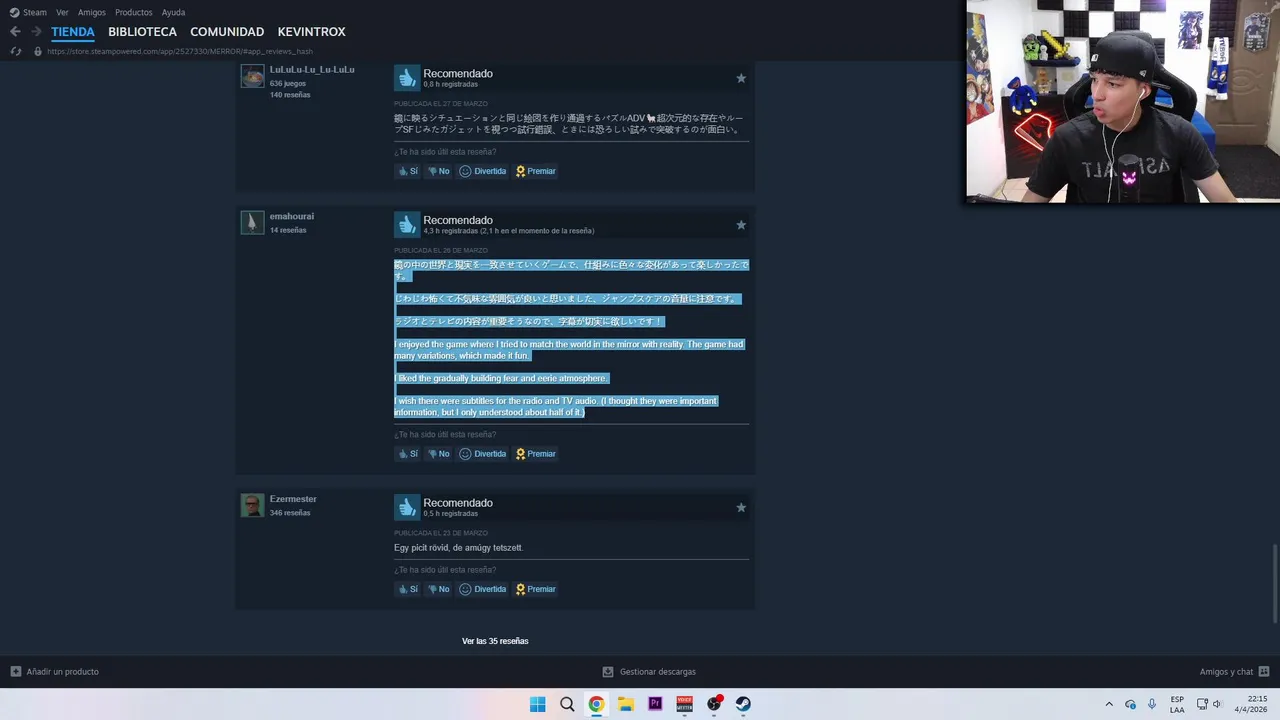Reload the page with the refresh icon
Image resolution: width=1280 pixels, height=720 pixels.
coord(15,51)
